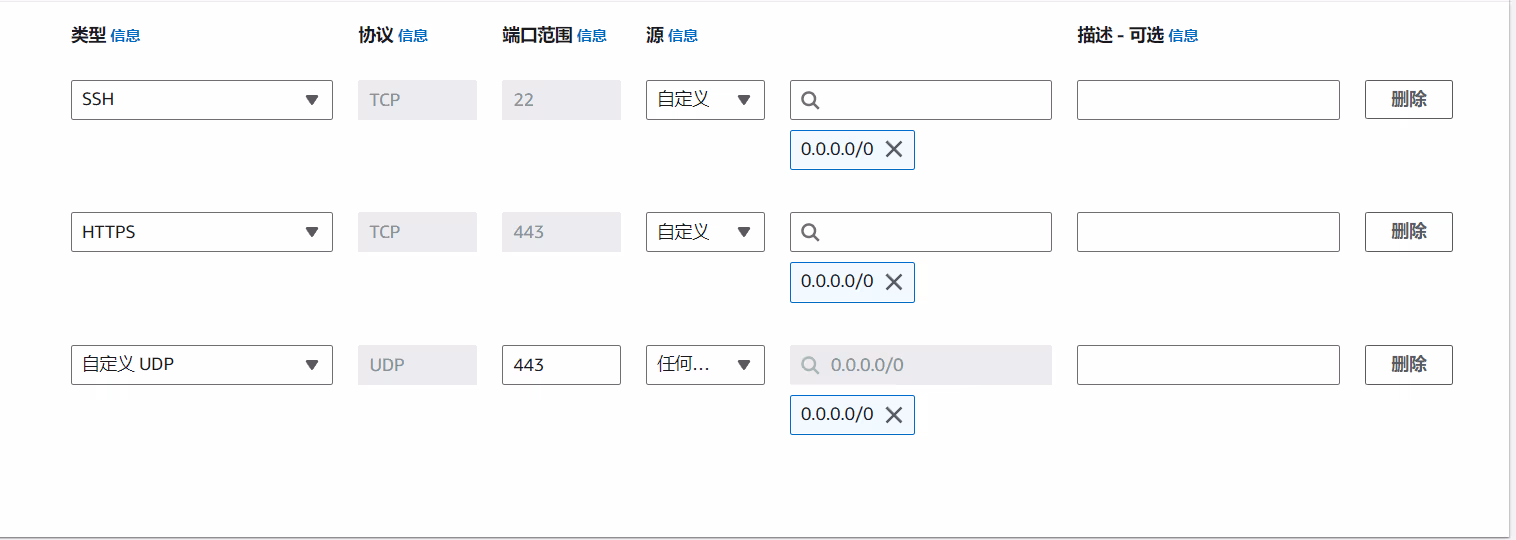The image size is (1516, 540).
Task: Delete the SSH rule with 删除 button
Action: 1408,100
